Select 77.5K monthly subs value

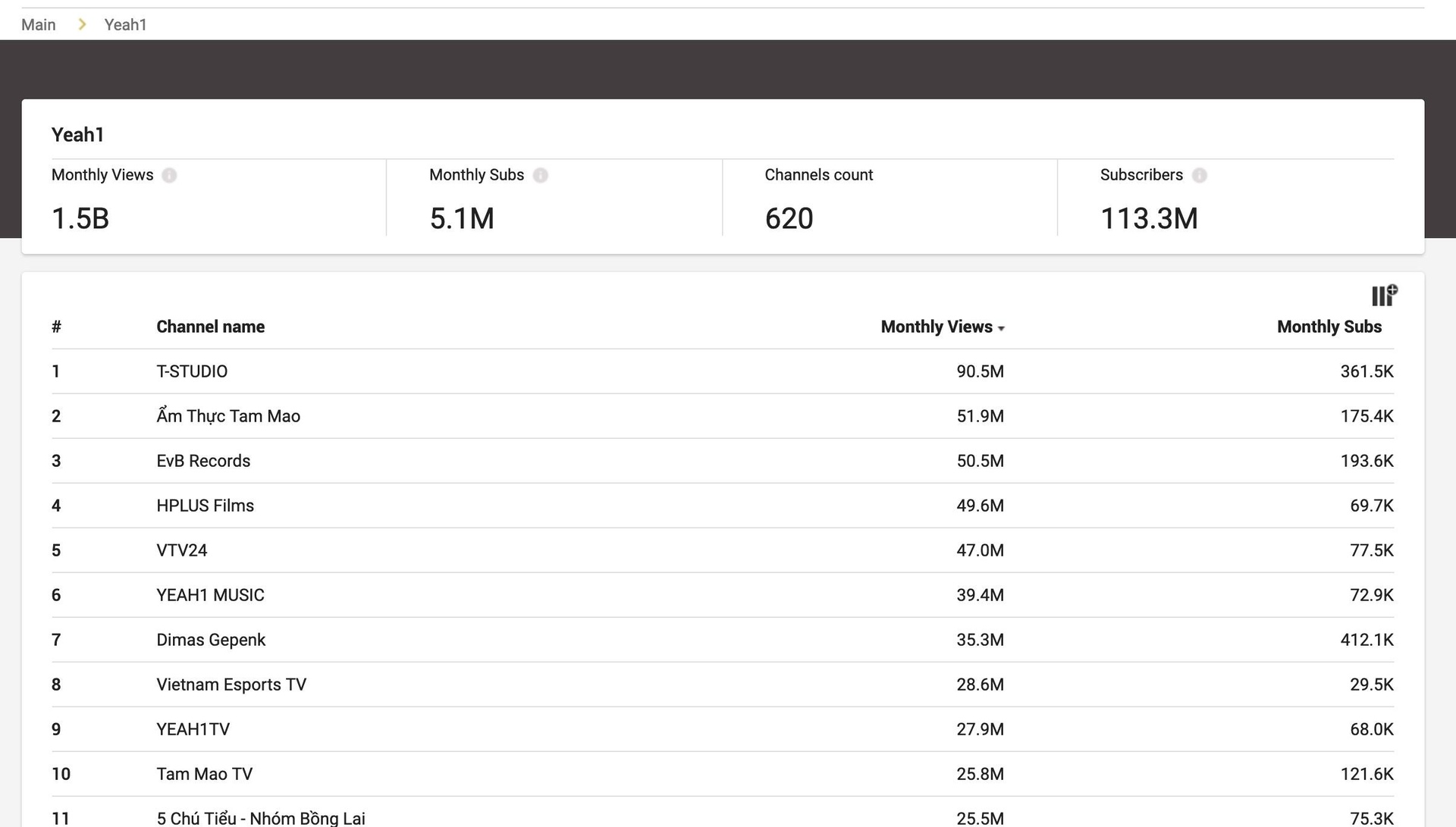(1371, 550)
